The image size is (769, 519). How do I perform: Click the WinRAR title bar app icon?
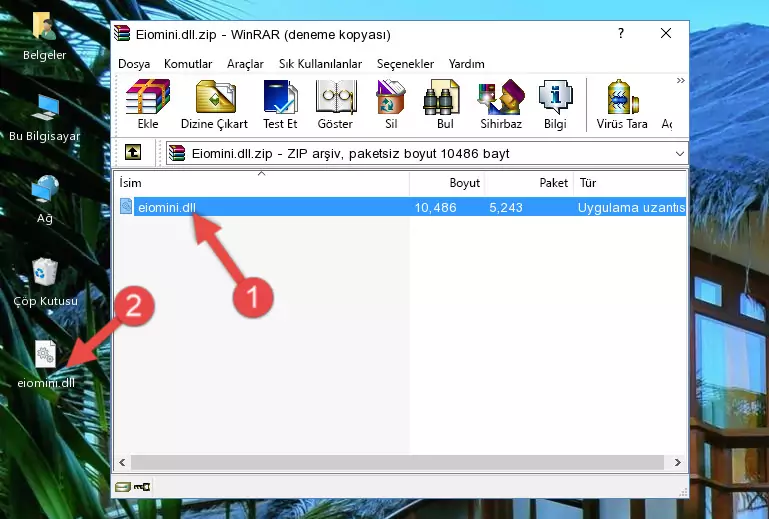coord(122,33)
